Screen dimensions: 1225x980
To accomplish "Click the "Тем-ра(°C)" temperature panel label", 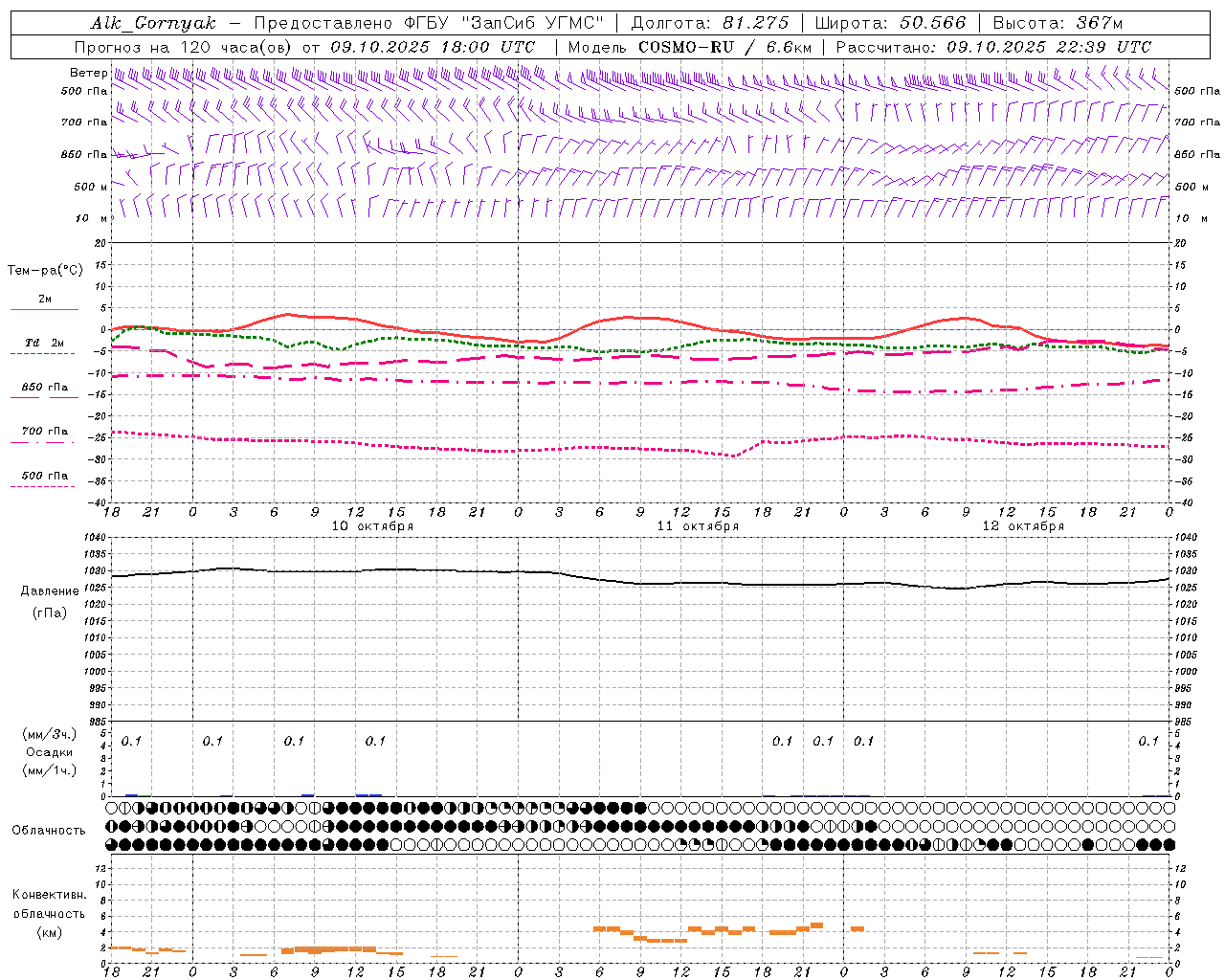I will tap(45, 271).
